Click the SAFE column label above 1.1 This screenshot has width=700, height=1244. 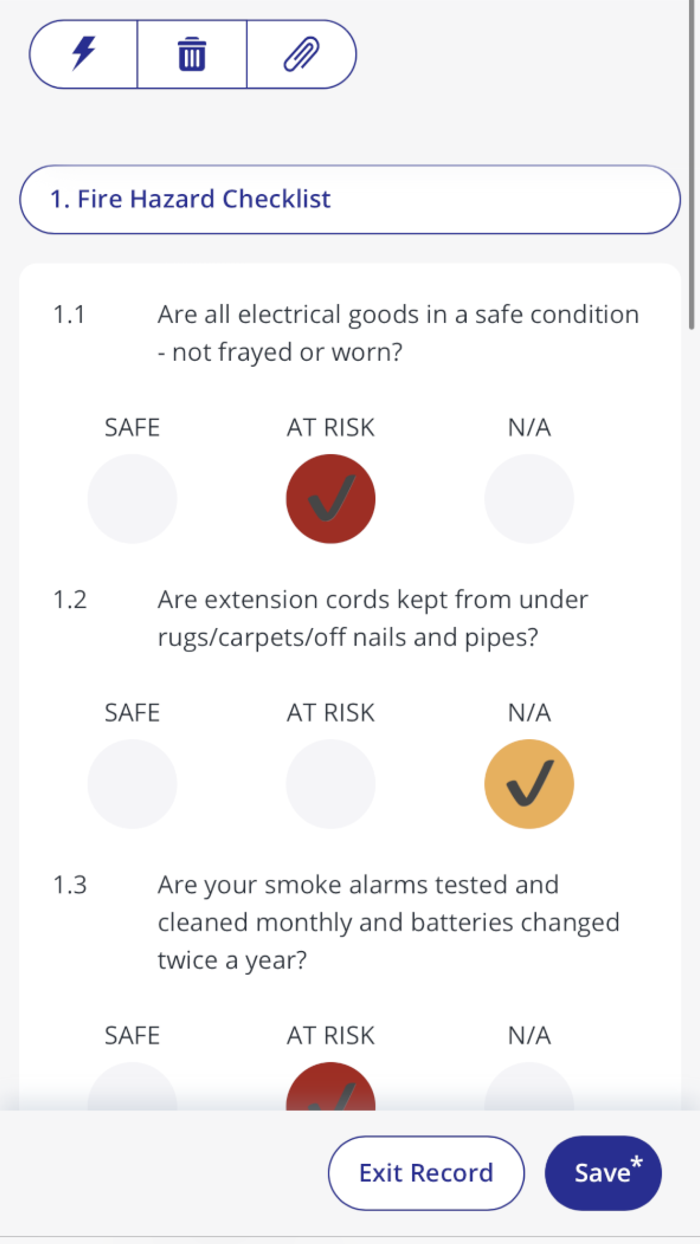point(132,427)
